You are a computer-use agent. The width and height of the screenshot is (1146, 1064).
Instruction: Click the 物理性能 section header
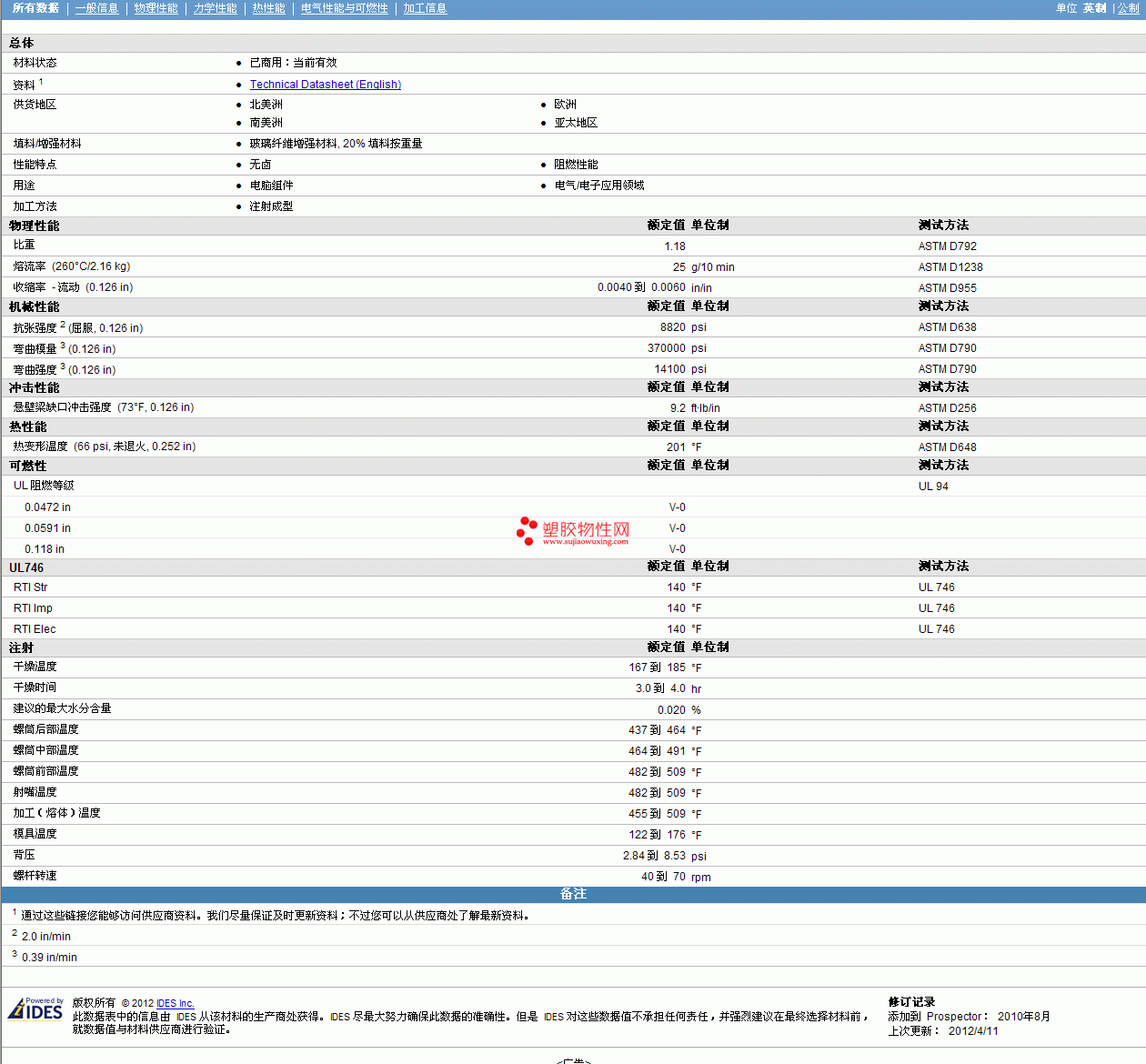coord(573,226)
